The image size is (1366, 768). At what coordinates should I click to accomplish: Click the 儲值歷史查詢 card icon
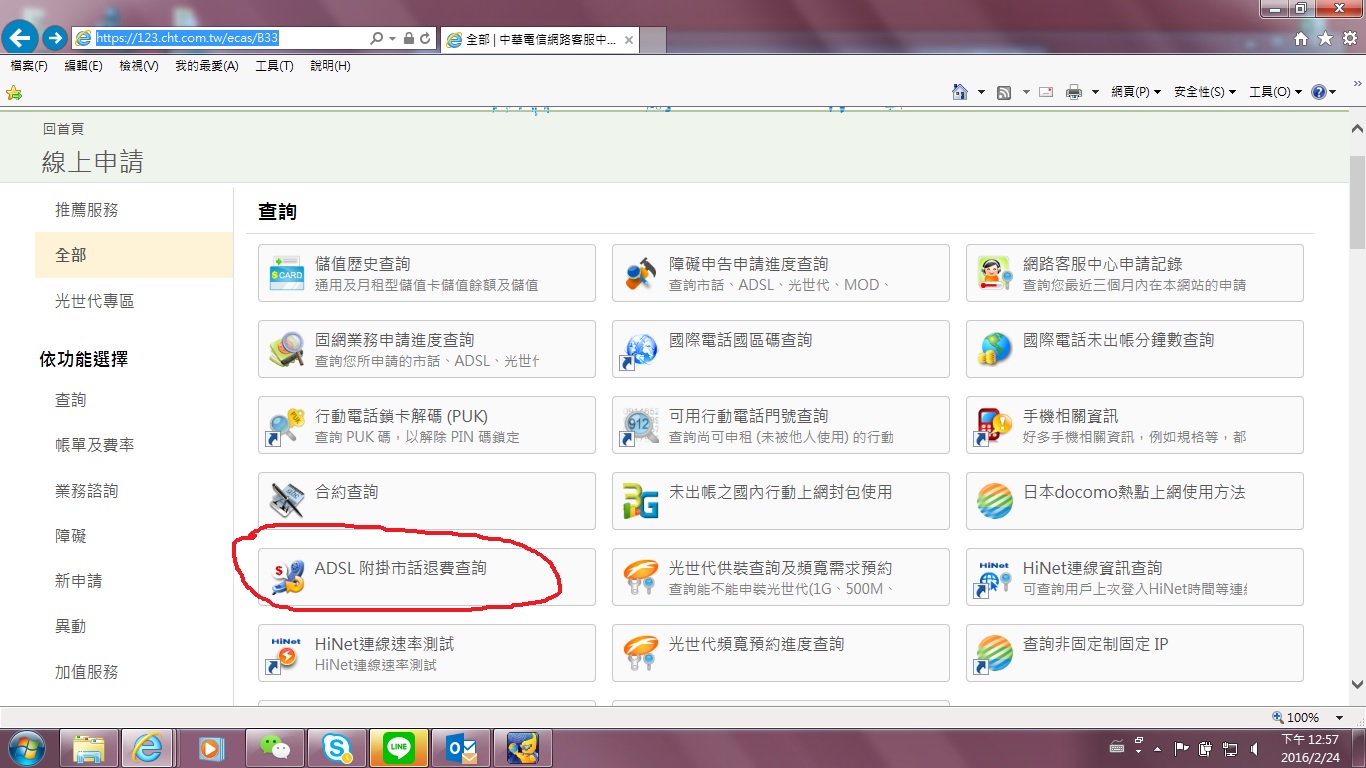click(x=287, y=273)
